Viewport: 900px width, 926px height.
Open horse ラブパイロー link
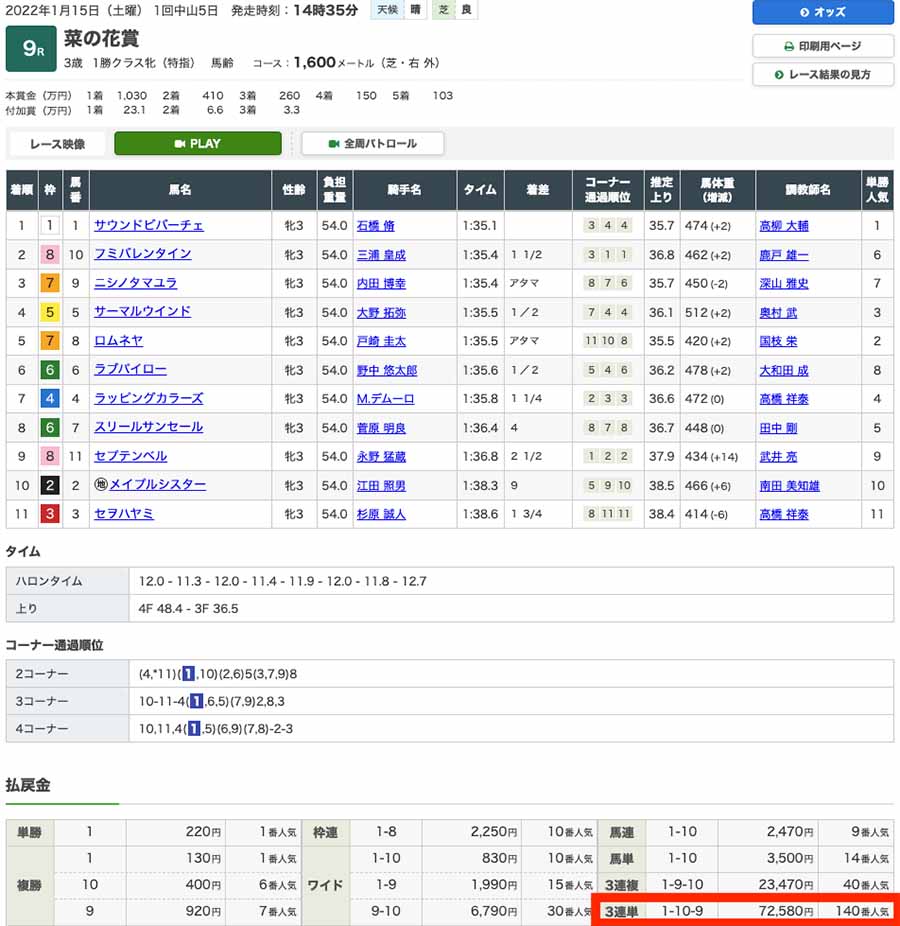[x=131, y=370]
